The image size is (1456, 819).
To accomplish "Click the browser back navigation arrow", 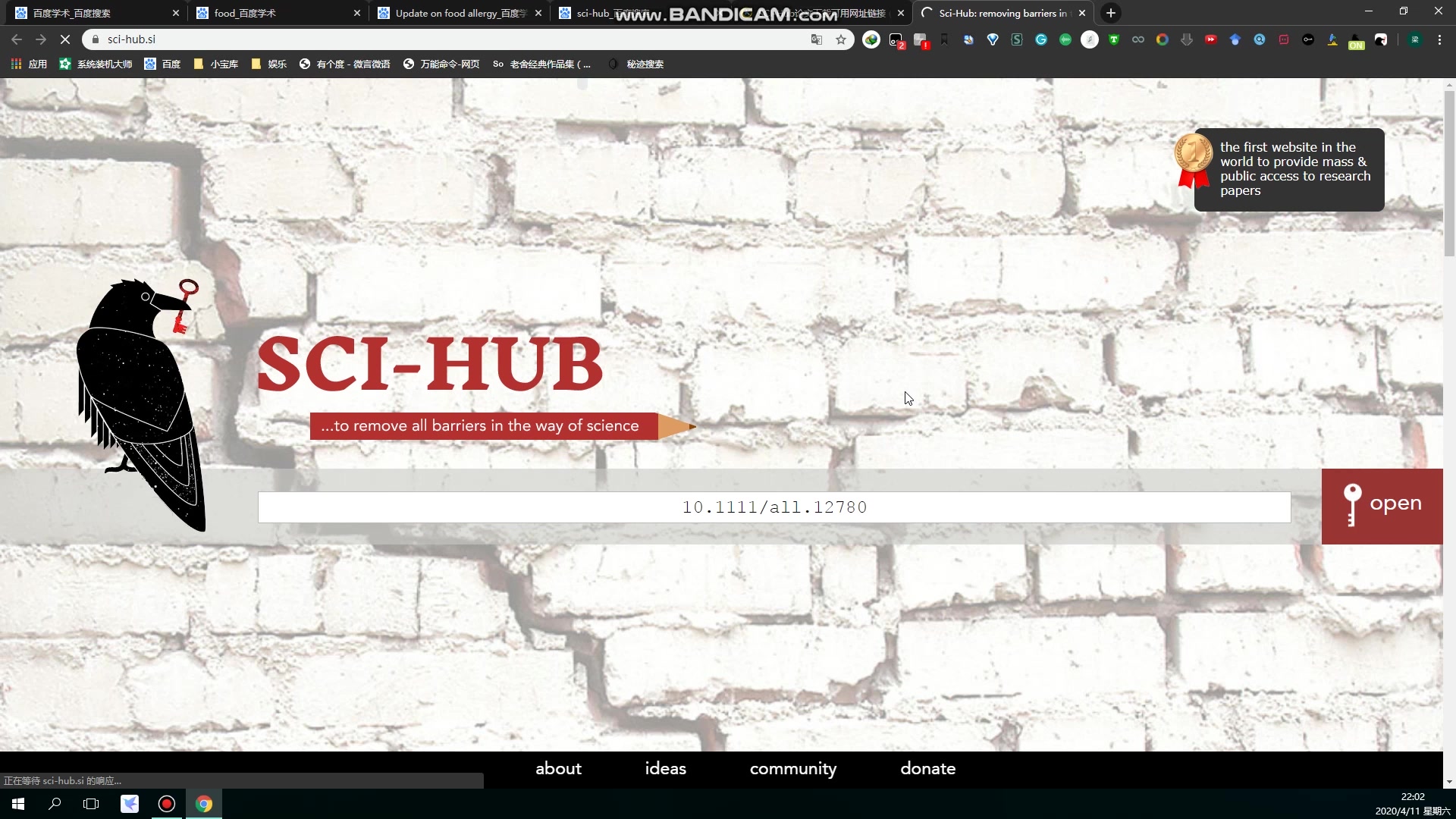I will click(x=16, y=38).
